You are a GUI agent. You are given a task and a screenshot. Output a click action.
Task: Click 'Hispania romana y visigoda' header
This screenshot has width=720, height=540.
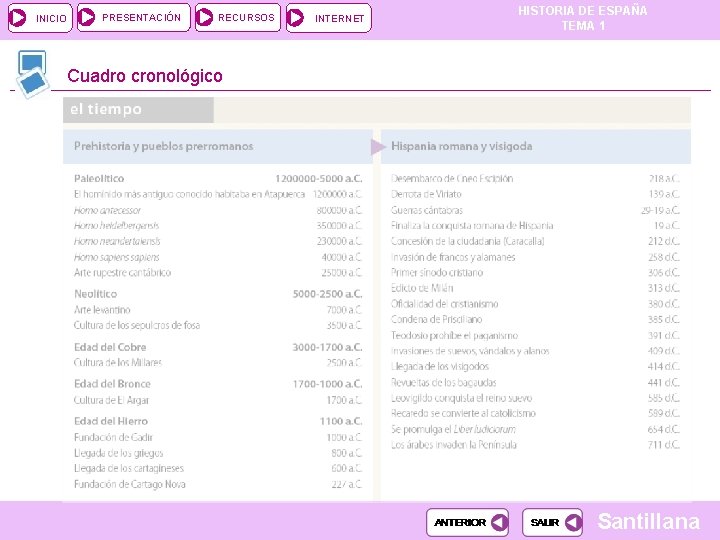coord(461,146)
